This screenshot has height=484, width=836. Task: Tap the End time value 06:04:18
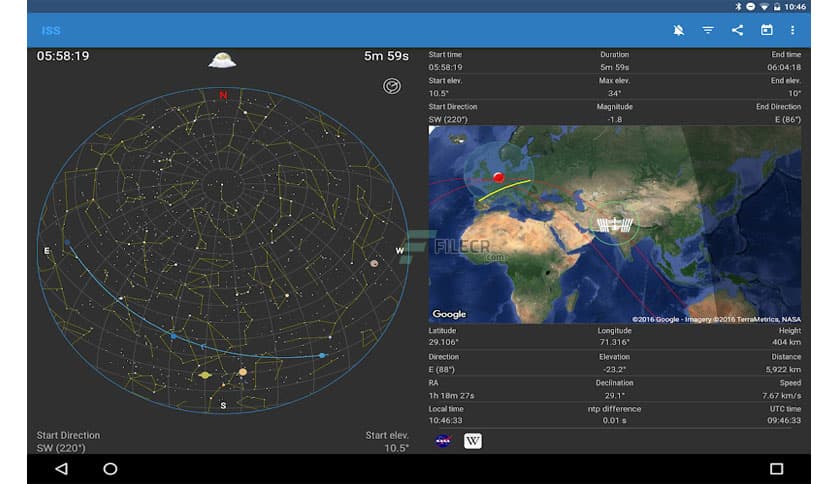784,67
